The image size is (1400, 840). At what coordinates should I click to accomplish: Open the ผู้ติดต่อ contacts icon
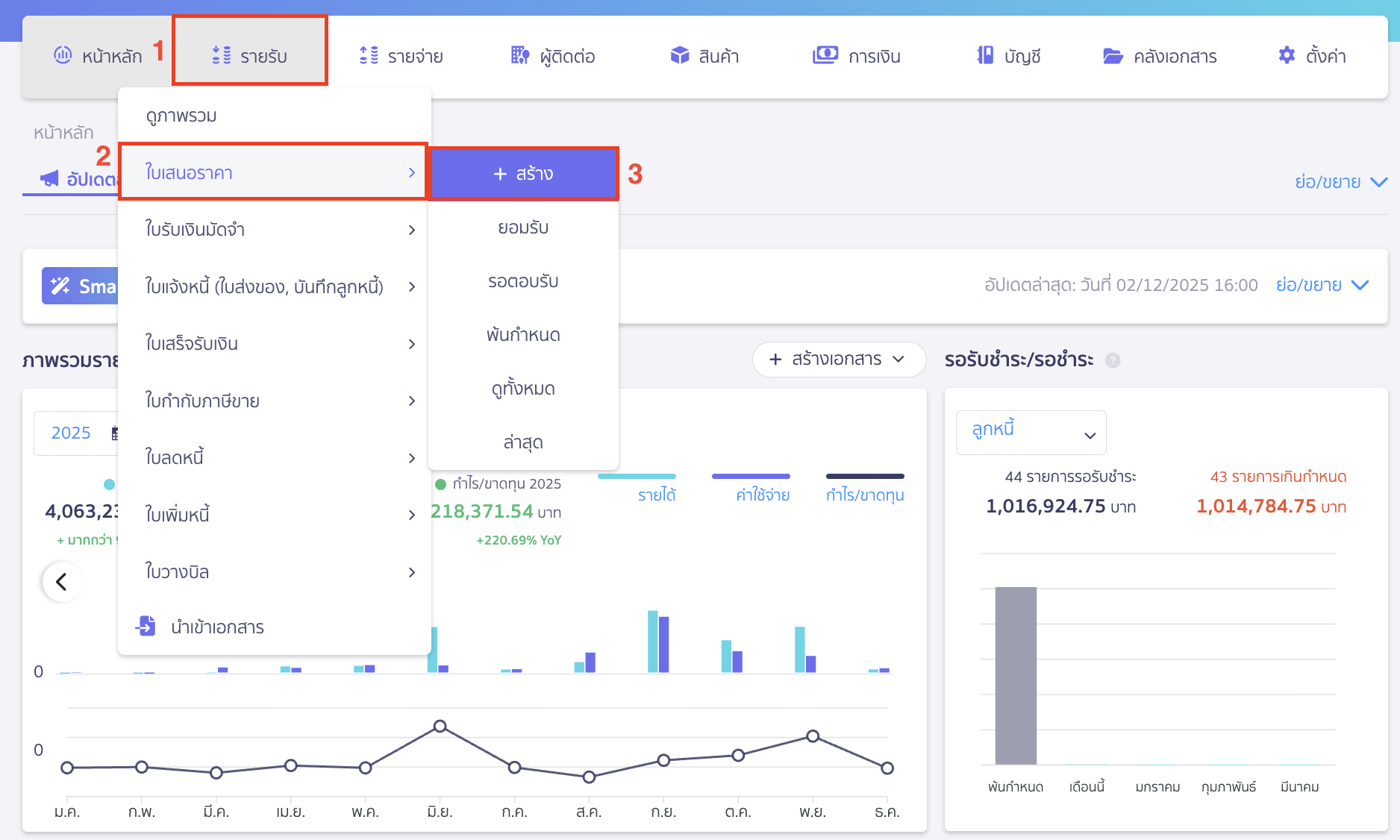pyautogui.click(x=519, y=56)
